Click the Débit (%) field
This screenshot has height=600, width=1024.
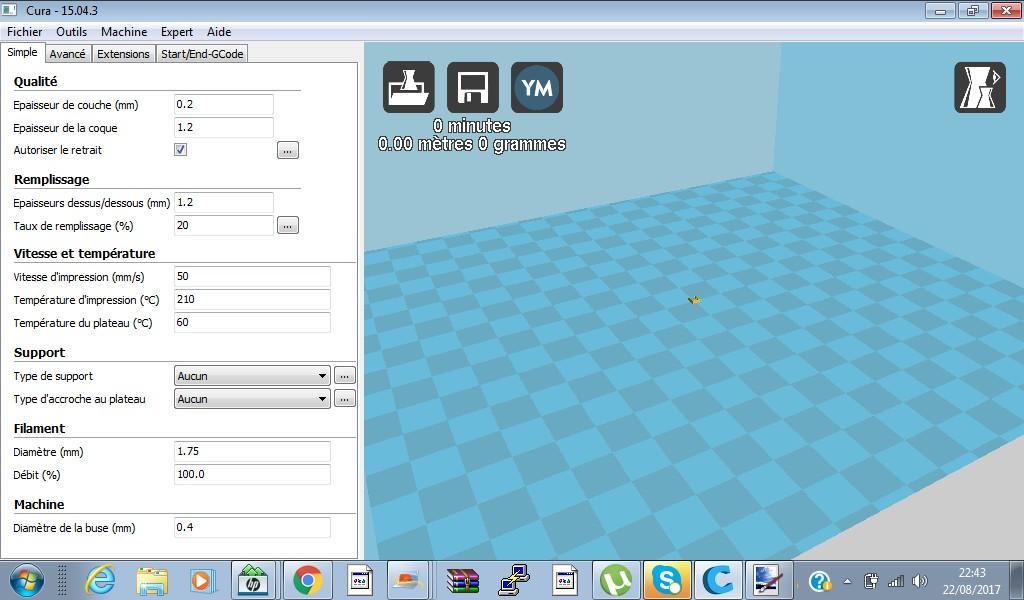[x=252, y=474]
